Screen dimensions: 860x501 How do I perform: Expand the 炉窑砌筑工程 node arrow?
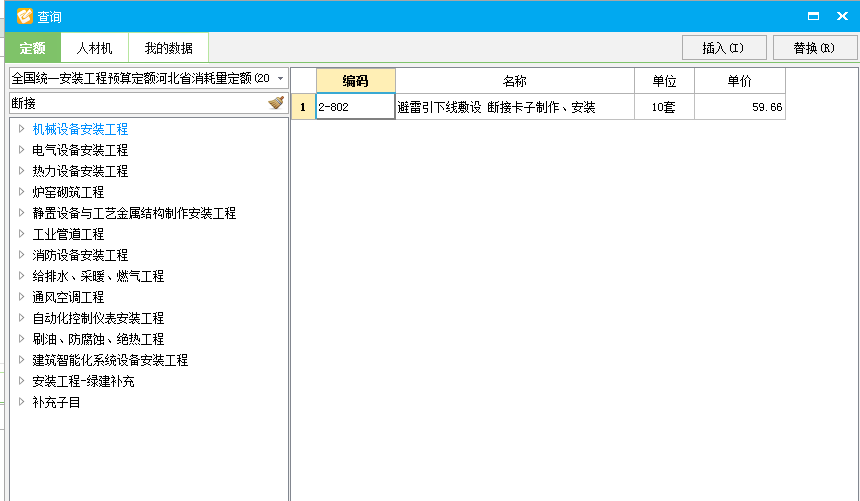pyautogui.click(x=21, y=192)
